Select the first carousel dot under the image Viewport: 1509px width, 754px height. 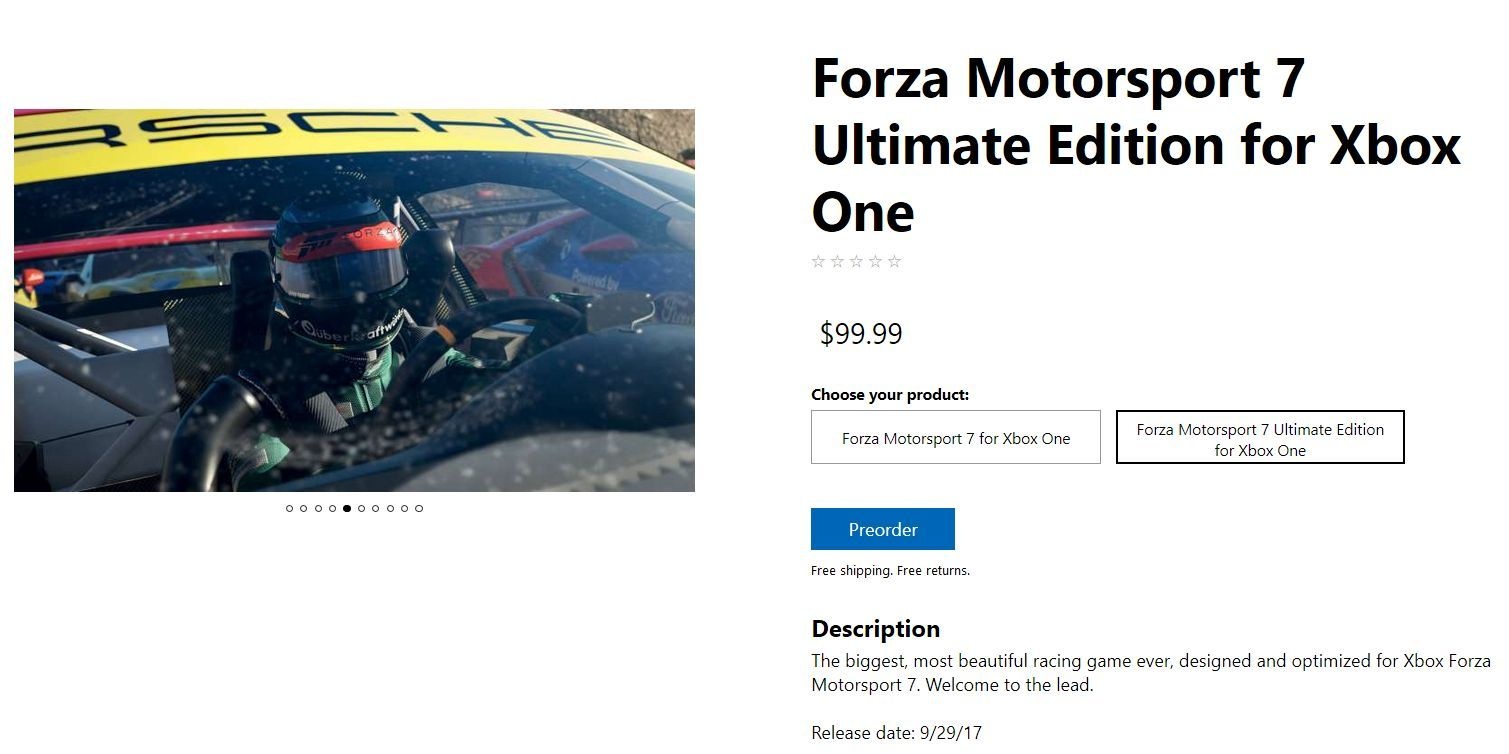tap(290, 508)
